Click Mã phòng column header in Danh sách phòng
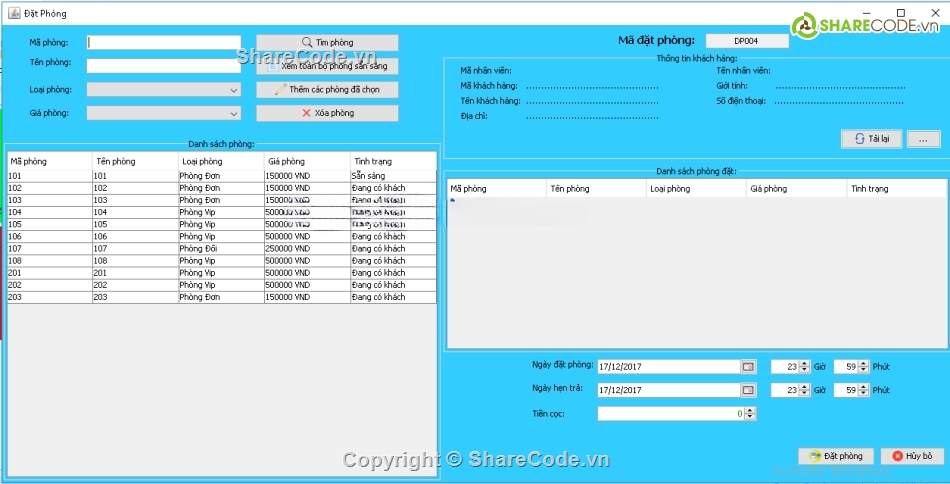This screenshot has width=950, height=484. [x=50, y=161]
